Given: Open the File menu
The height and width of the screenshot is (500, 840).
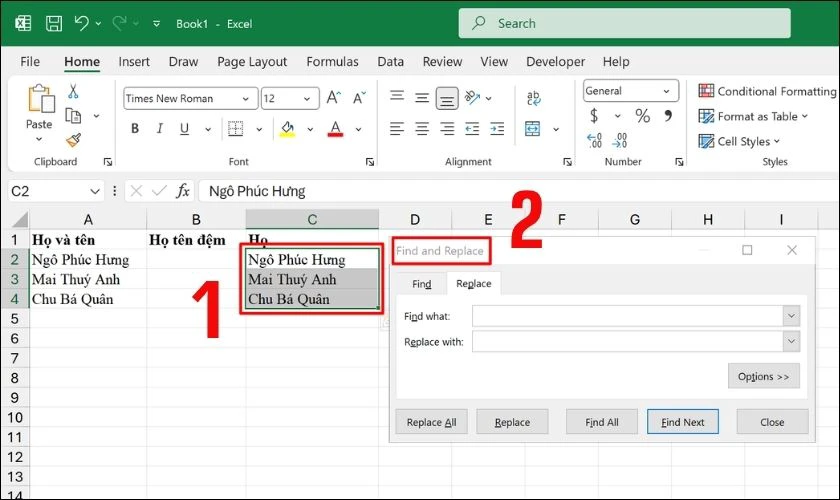Looking at the screenshot, I should point(30,62).
